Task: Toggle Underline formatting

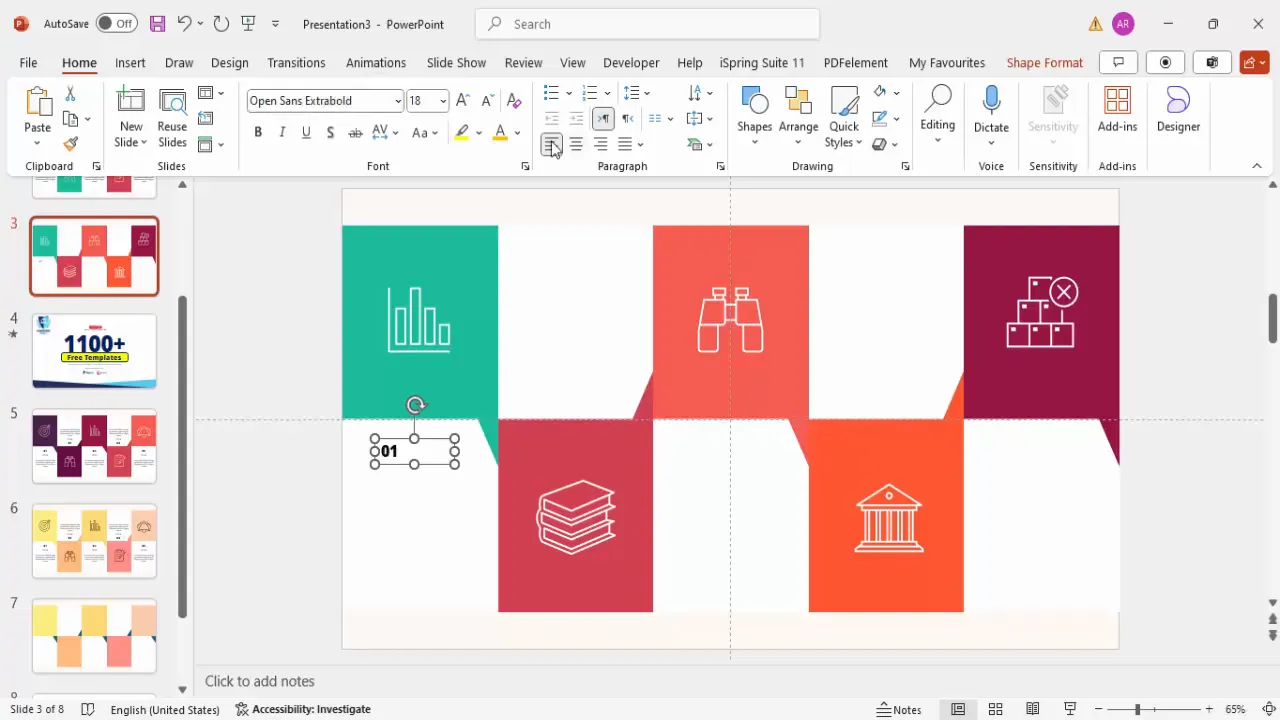Action: coord(306,132)
